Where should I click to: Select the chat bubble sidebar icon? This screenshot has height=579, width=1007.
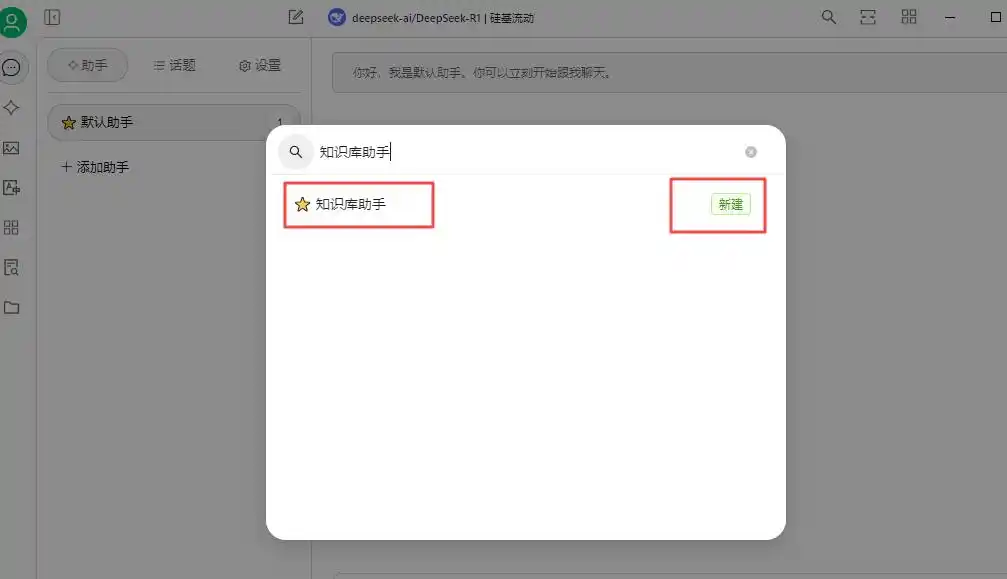point(12,67)
